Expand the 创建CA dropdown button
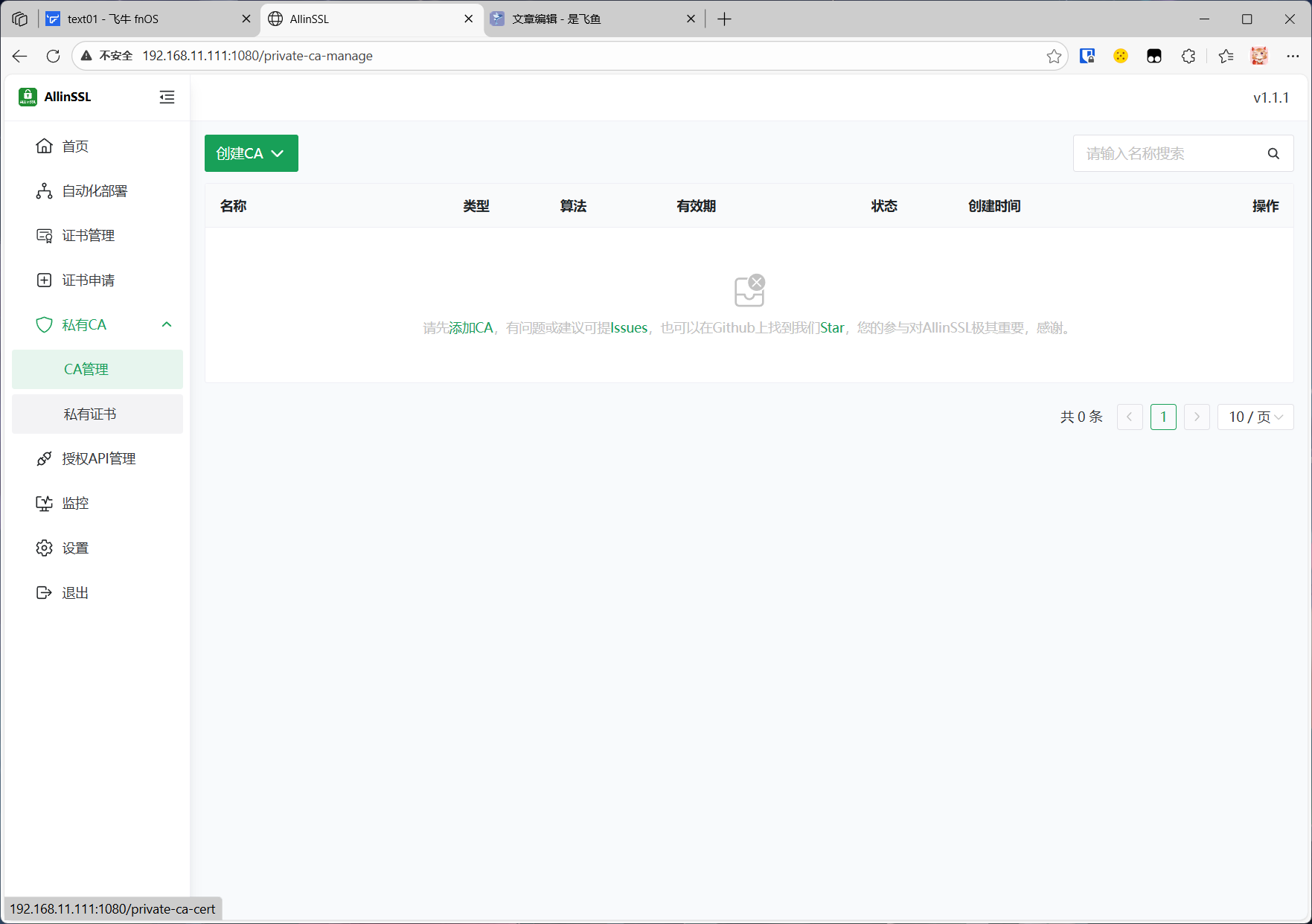 (251, 153)
